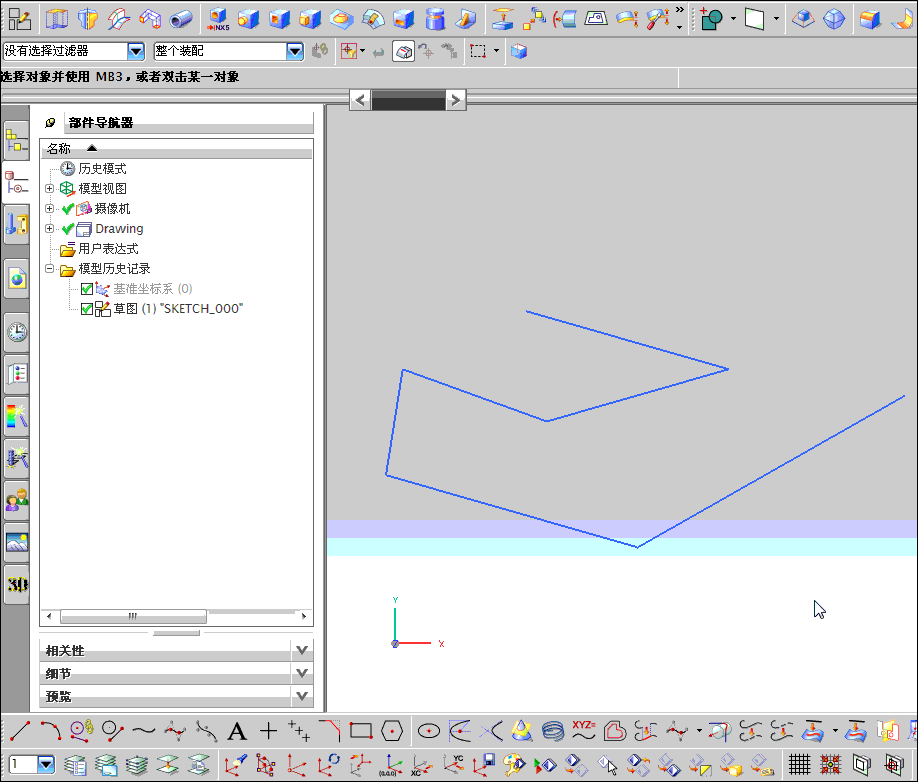
Task: Select the Helix coil tool
Action: pos(553,731)
